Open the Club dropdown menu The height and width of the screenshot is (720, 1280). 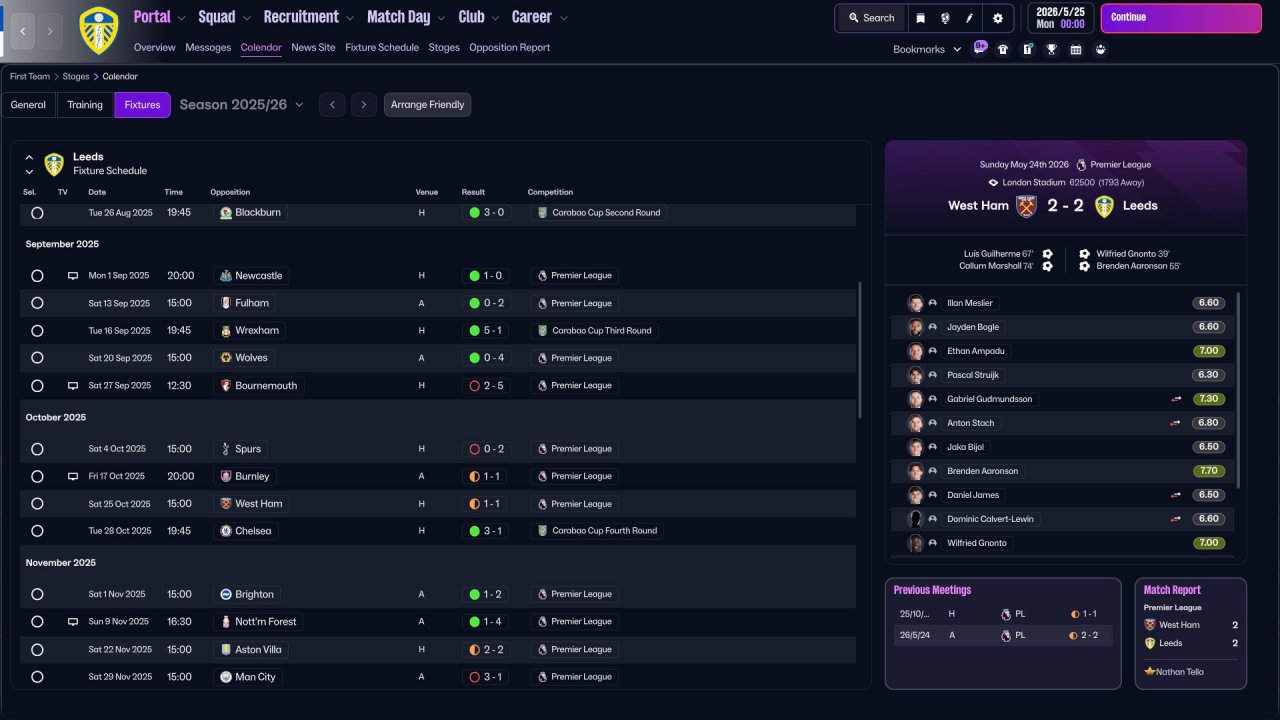point(479,17)
